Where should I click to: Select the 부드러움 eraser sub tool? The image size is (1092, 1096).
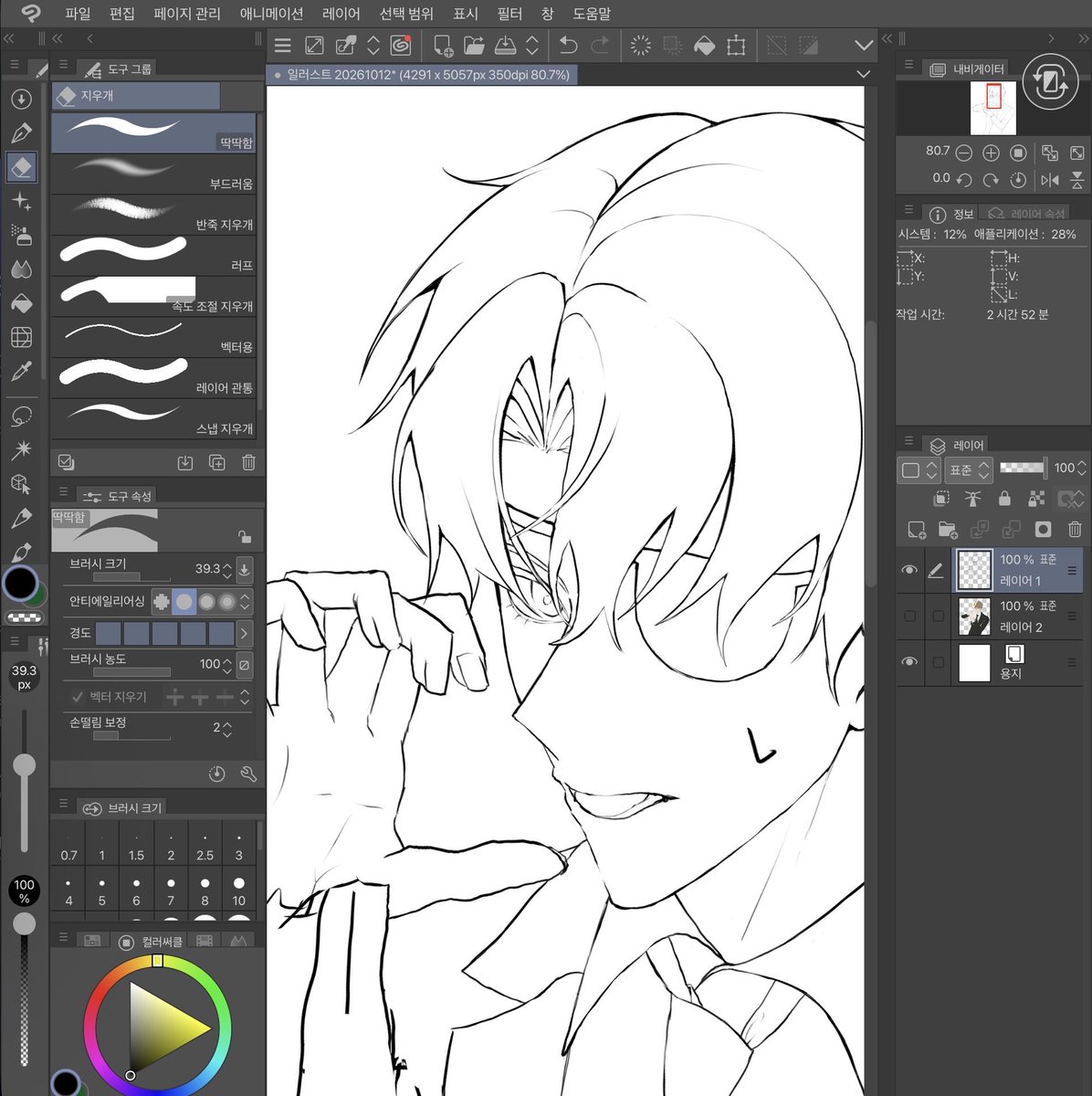pos(153,174)
